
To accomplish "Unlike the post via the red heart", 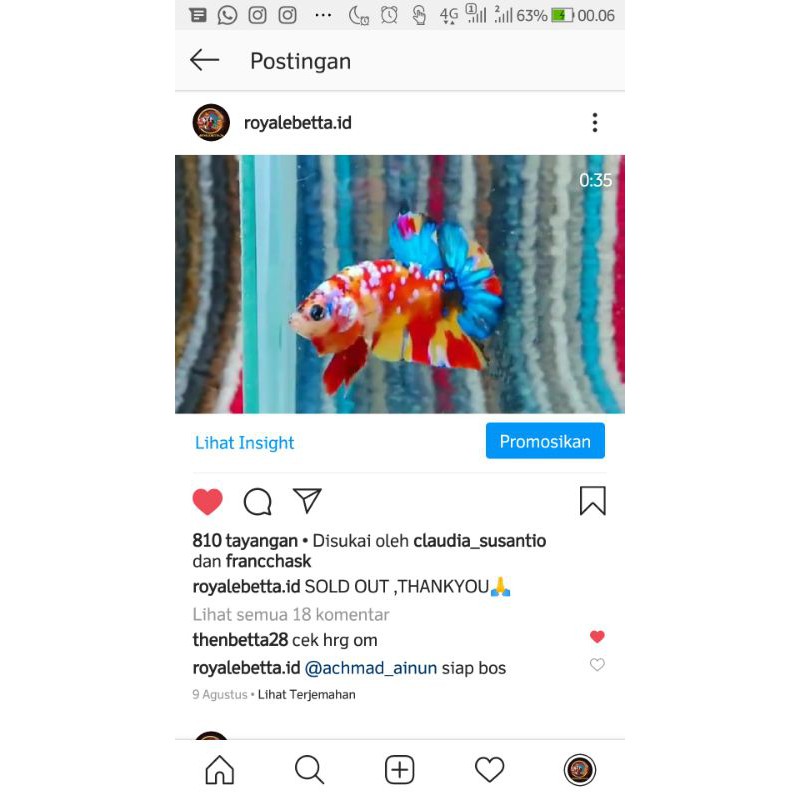I will [x=208, y=502].
